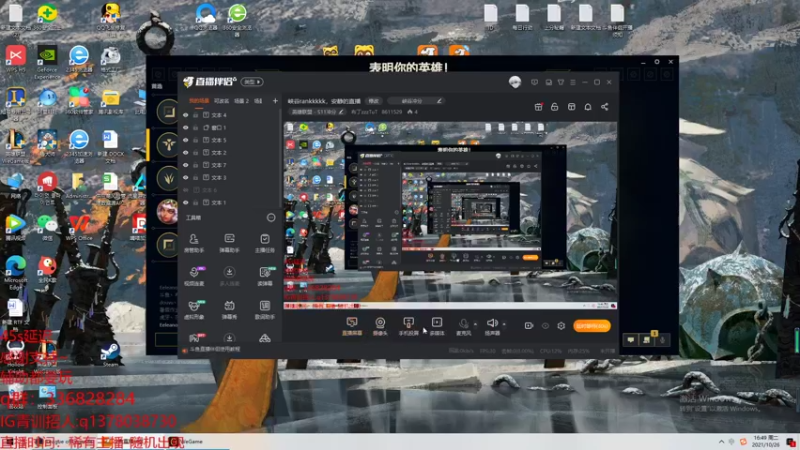Screen dimensions: 800x450
Task: Add a 摄像头 camera source
Action: [380, 326]
